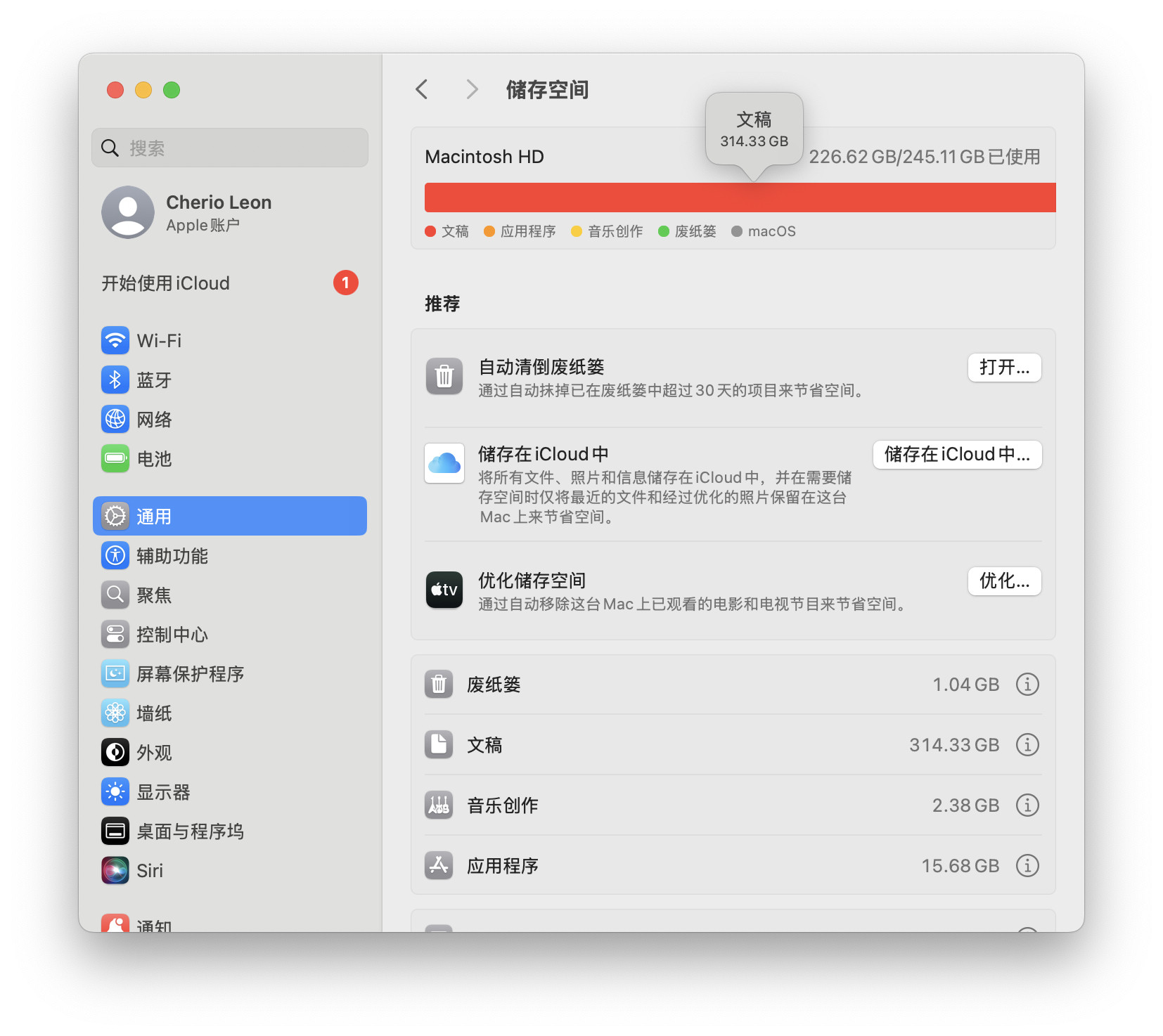This screenshot has height=1036, width=1163.
Task: Select Wi-Fi label in sidebar
Action: [x=159, y=341]
